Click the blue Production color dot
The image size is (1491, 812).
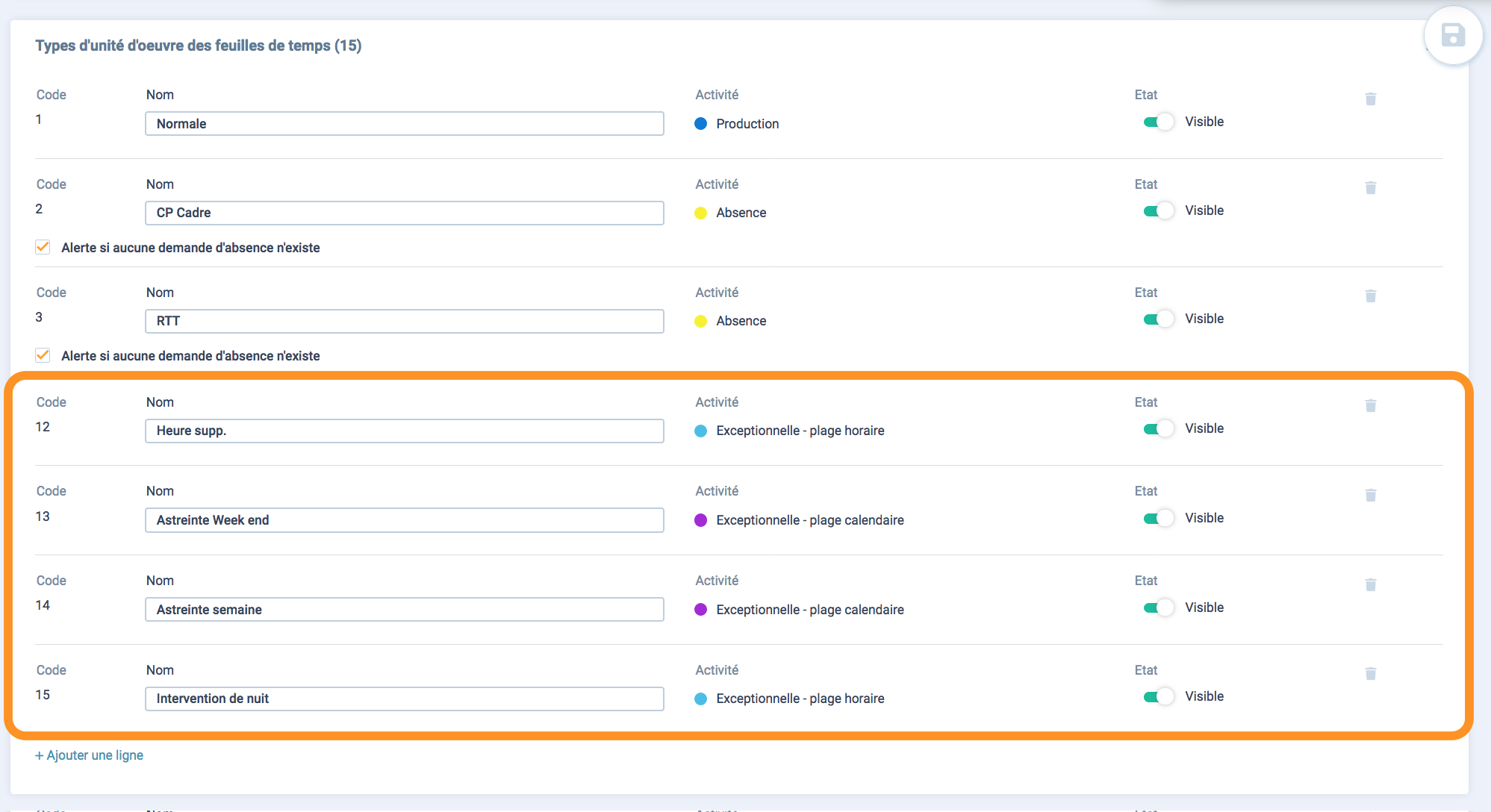click(x=700, y=124)
